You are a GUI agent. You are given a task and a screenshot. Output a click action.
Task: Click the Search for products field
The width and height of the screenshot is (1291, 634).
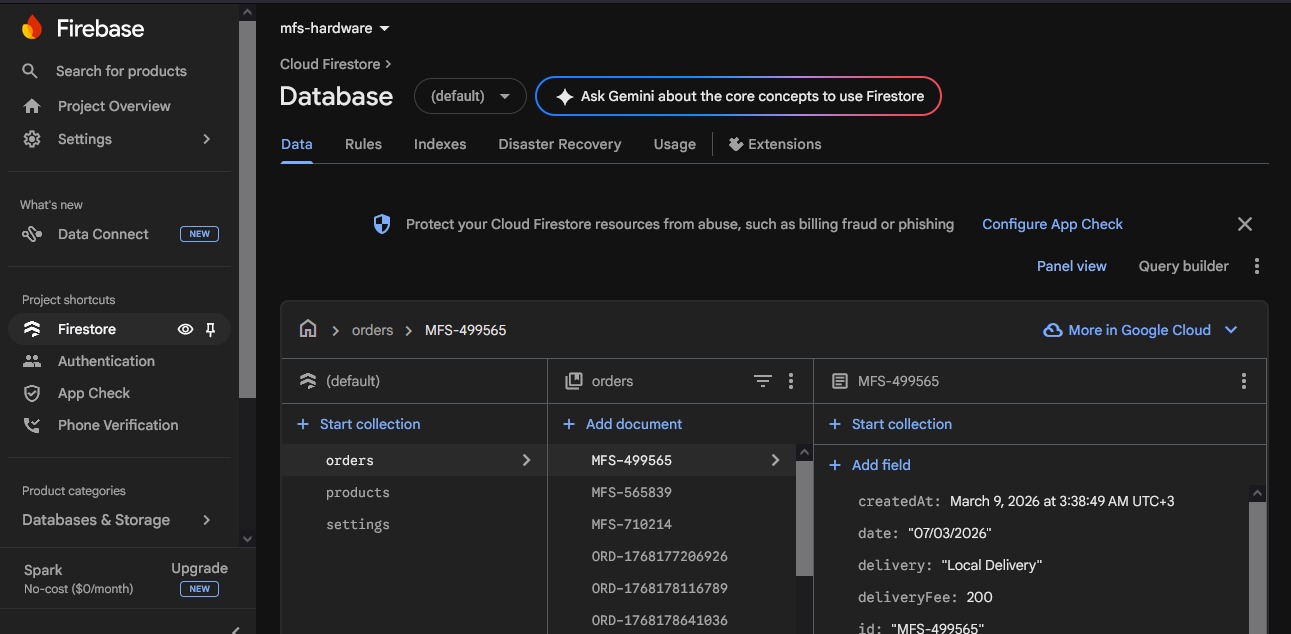pos(121,71)
